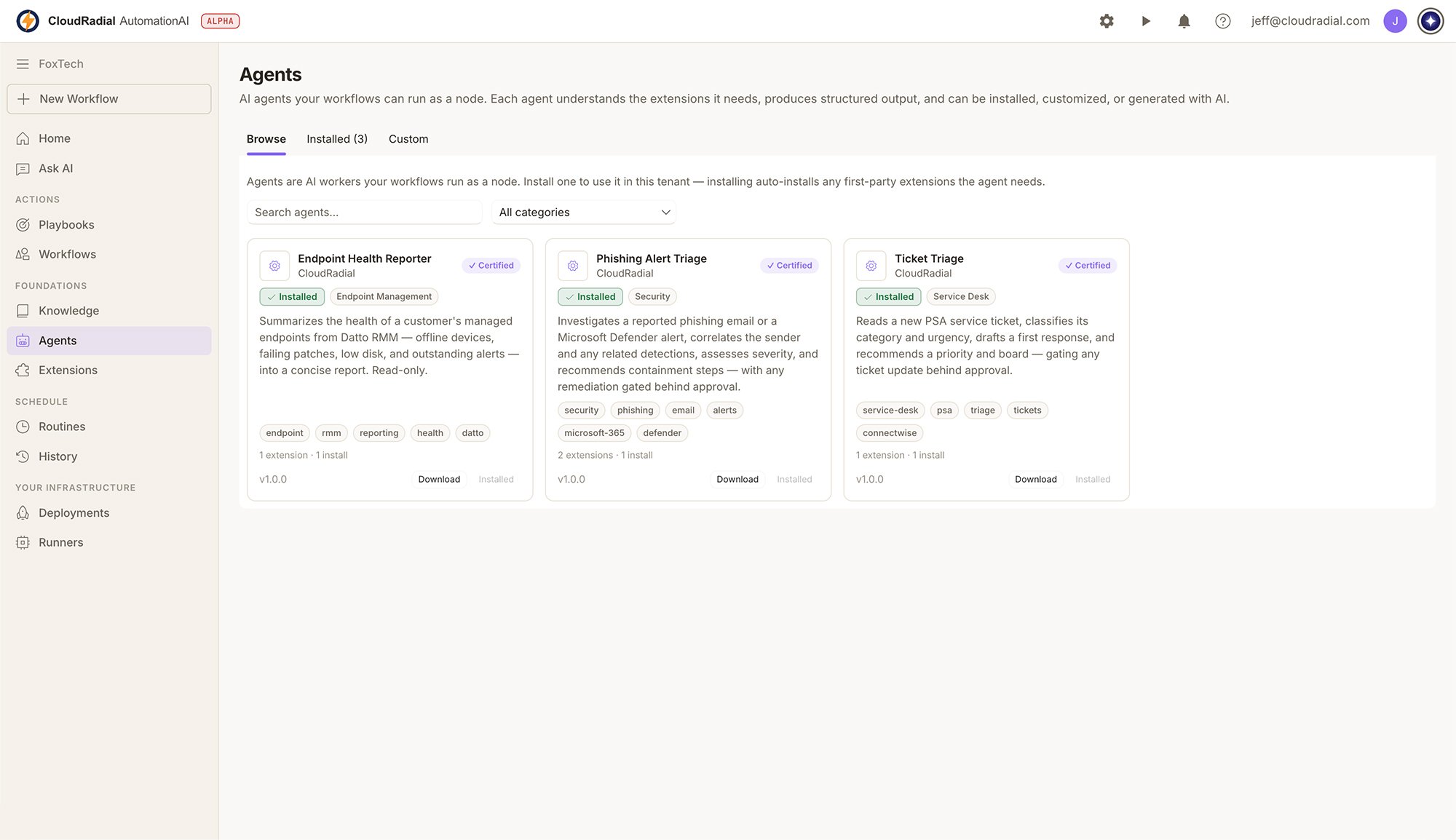Open help question mark icon
This screenshot has width=1456, height=840.
1223,21
